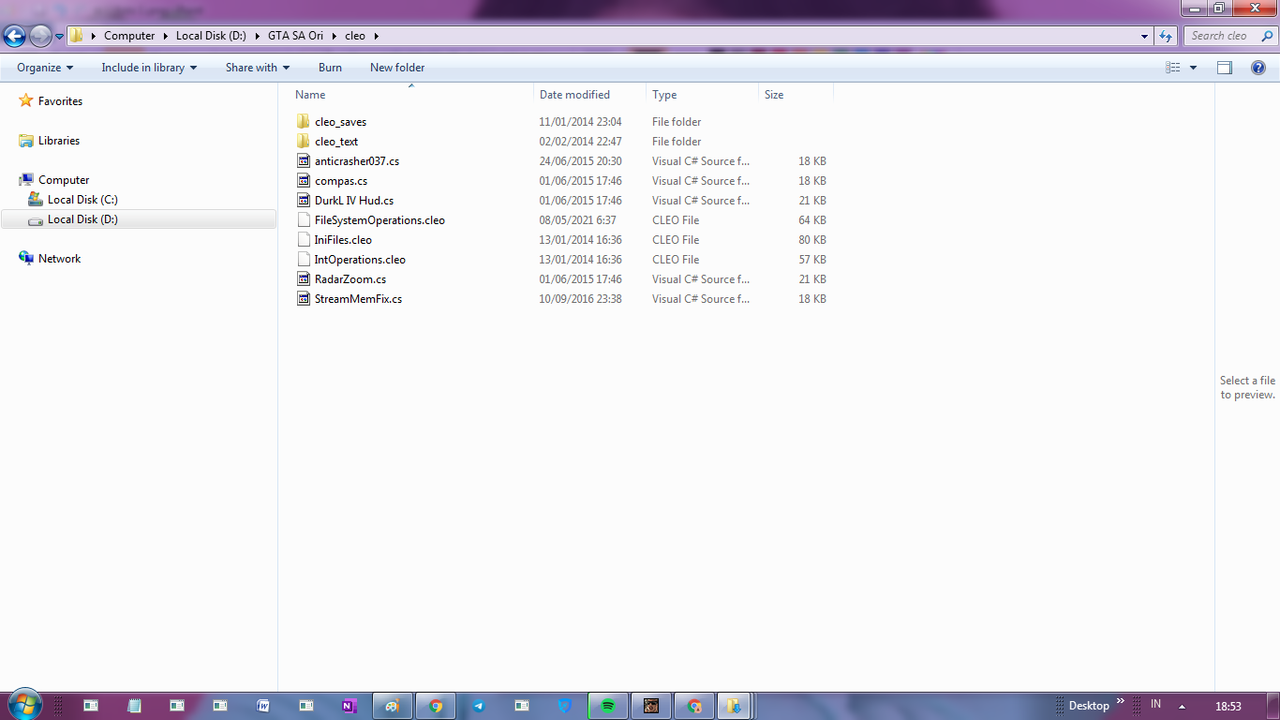Click Local Disk (D:) in the breadcrumb
This screenshot has height=720, width=1280.
click(211, 36)
